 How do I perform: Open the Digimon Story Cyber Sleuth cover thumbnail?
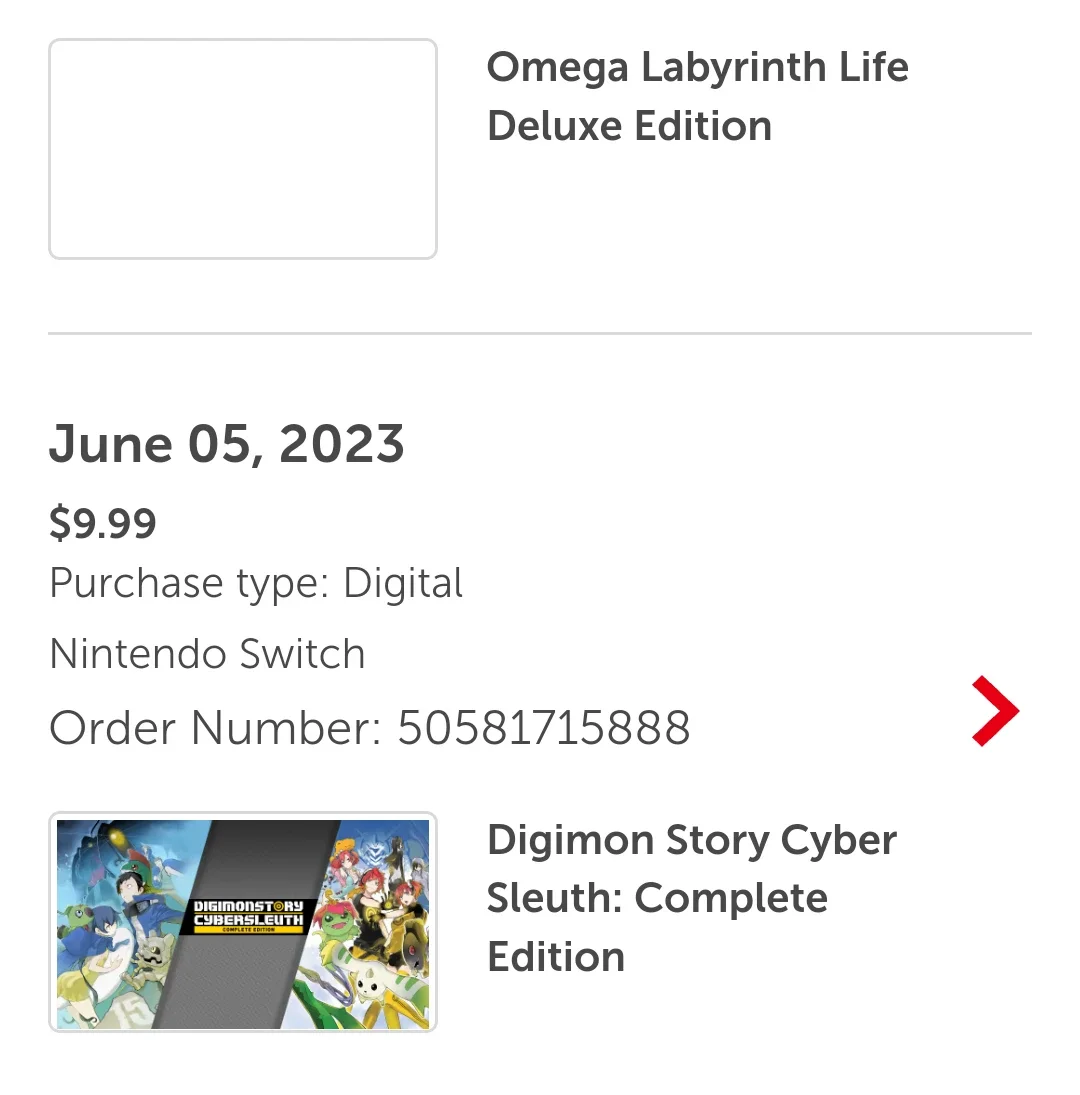[243, 922]
